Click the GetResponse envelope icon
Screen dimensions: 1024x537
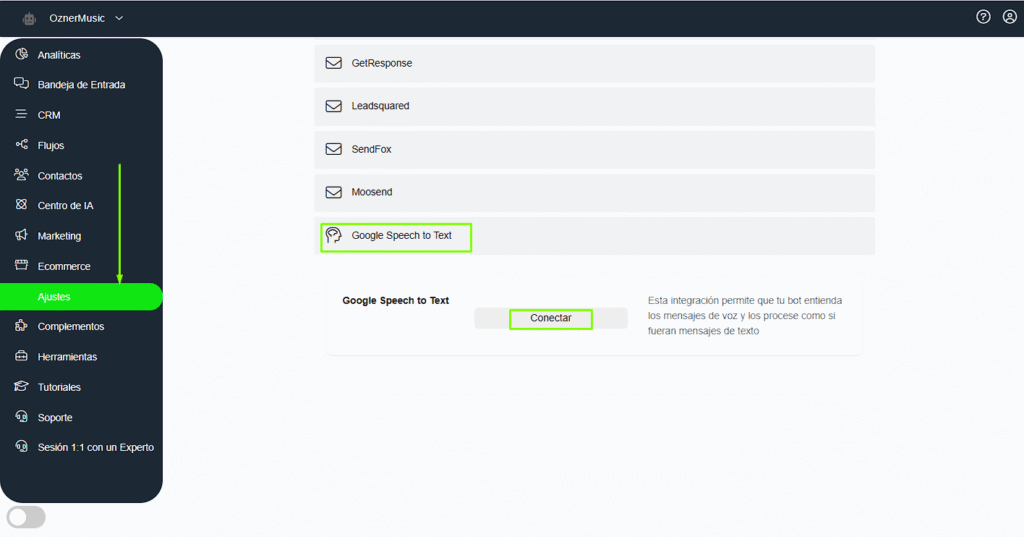point(334,63)
